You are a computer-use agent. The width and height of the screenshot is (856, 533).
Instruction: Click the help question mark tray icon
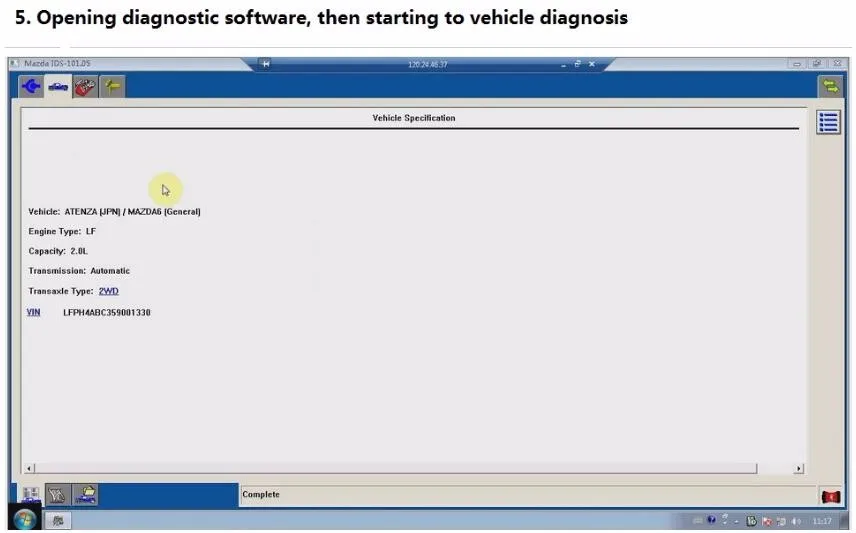[x=711, y=520]
